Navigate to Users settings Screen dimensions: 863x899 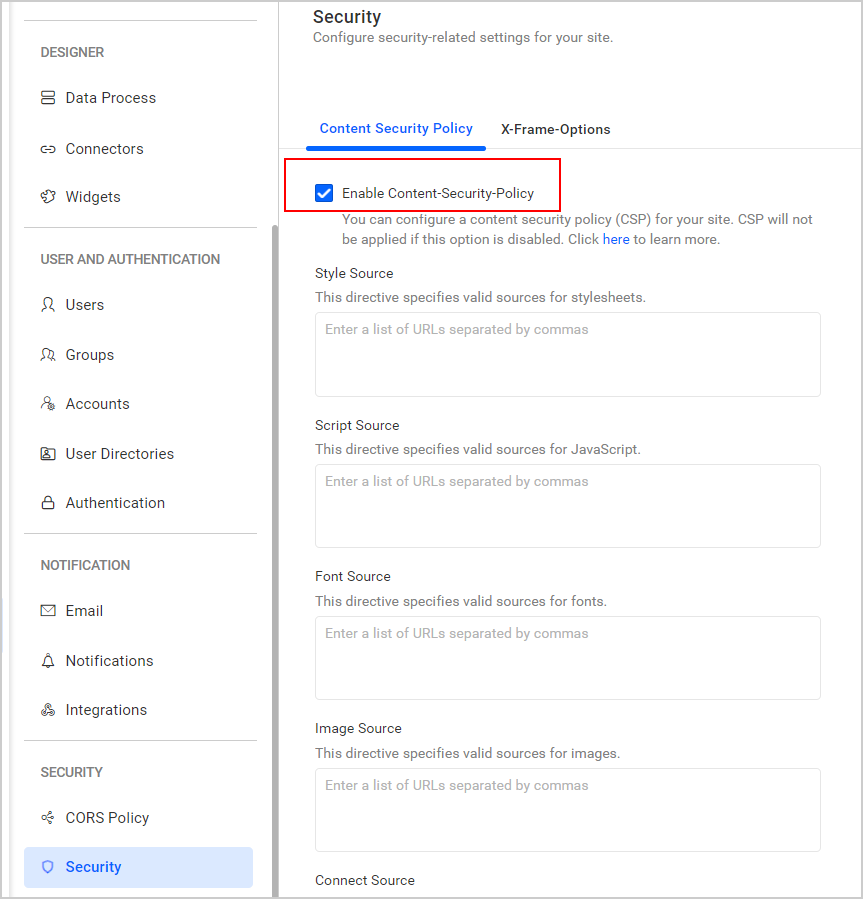pos(83,304)
